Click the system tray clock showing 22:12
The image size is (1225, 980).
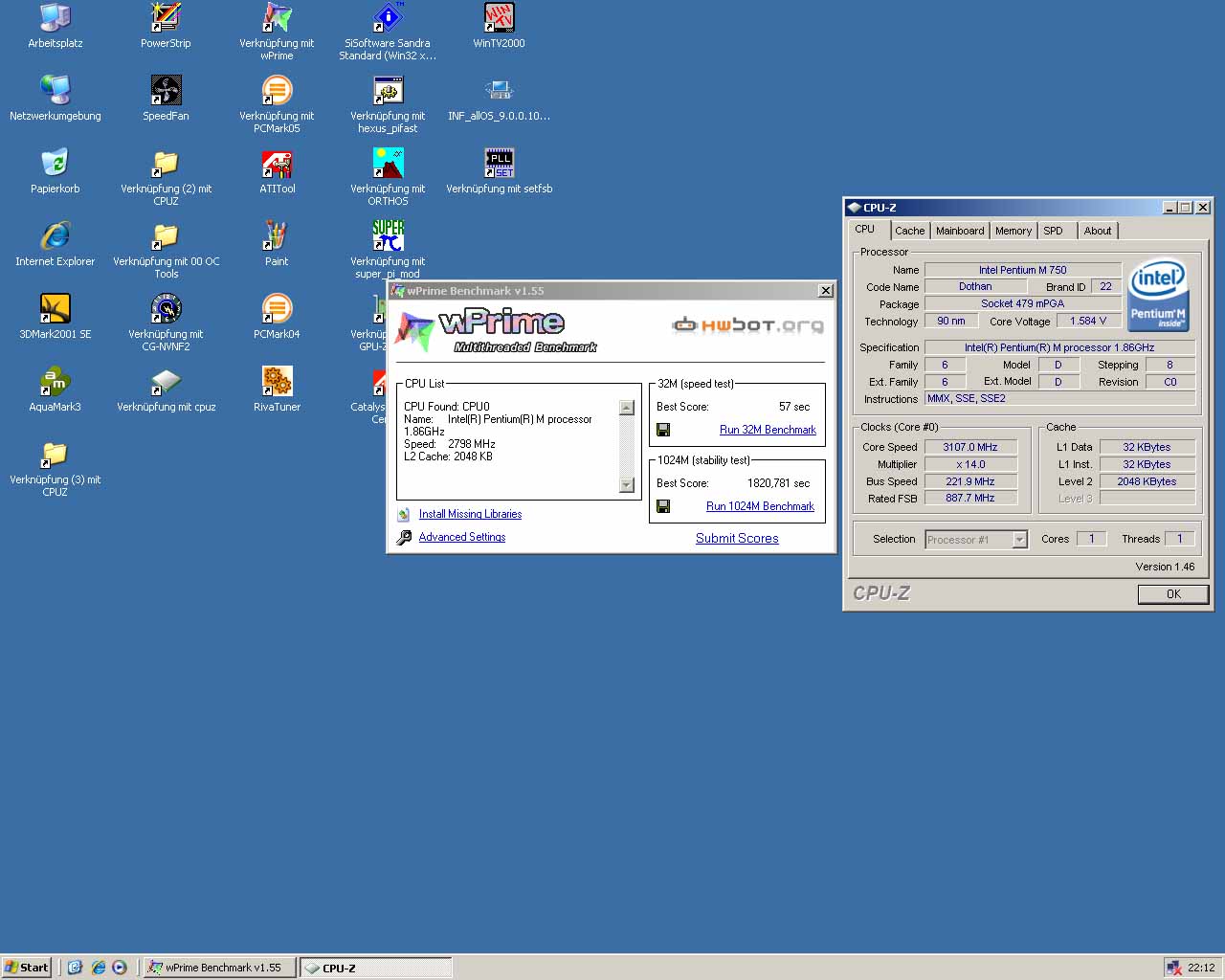click(x=1201, y=968)
